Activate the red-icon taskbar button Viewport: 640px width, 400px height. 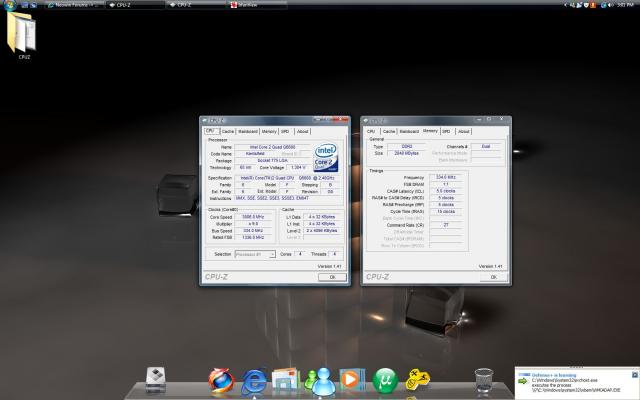click(x=257, y=5)
